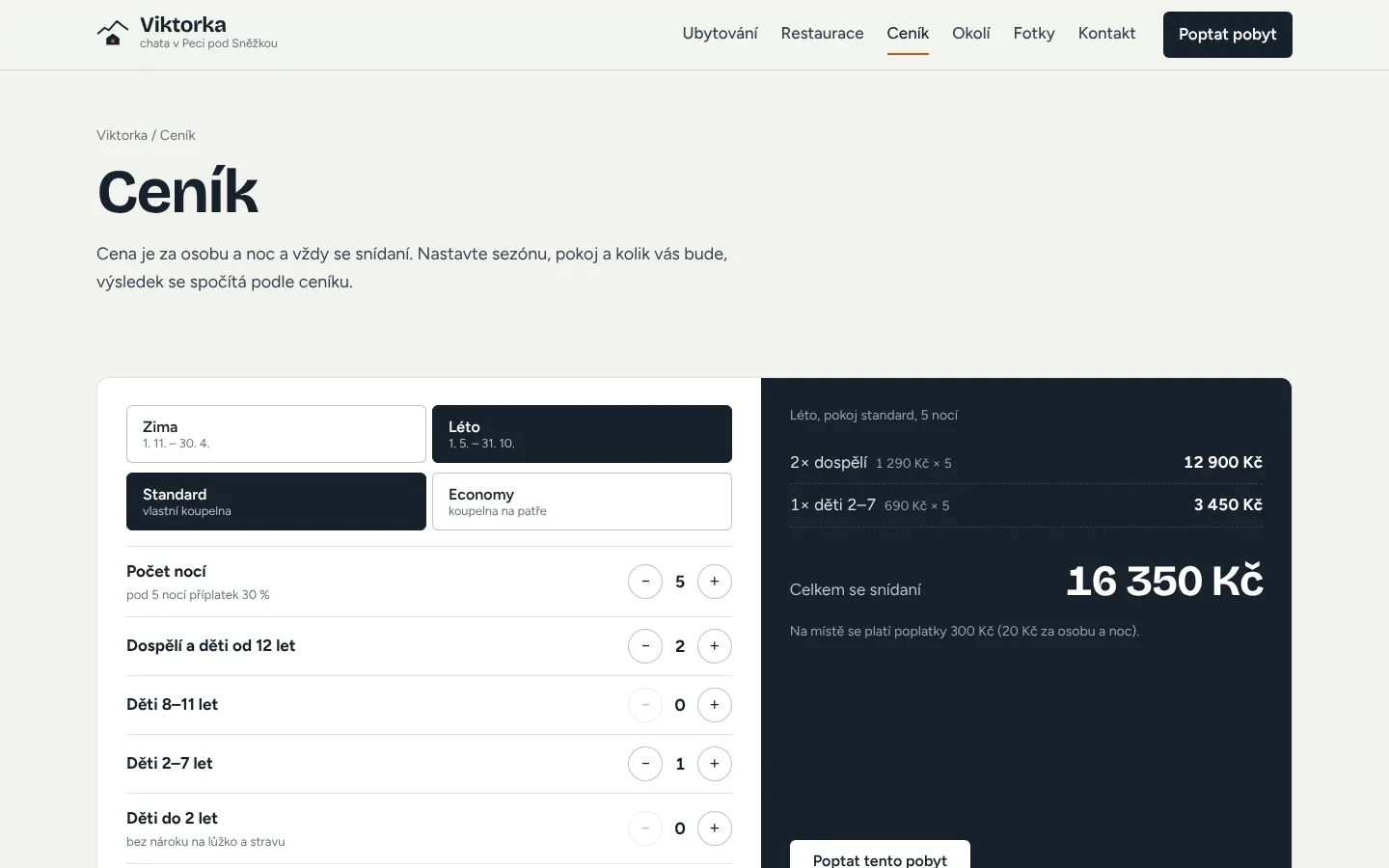Viewport: 1389px width, 868px height.
Task: Click the Celkem se snídaní label
Action: click(856, 589)
